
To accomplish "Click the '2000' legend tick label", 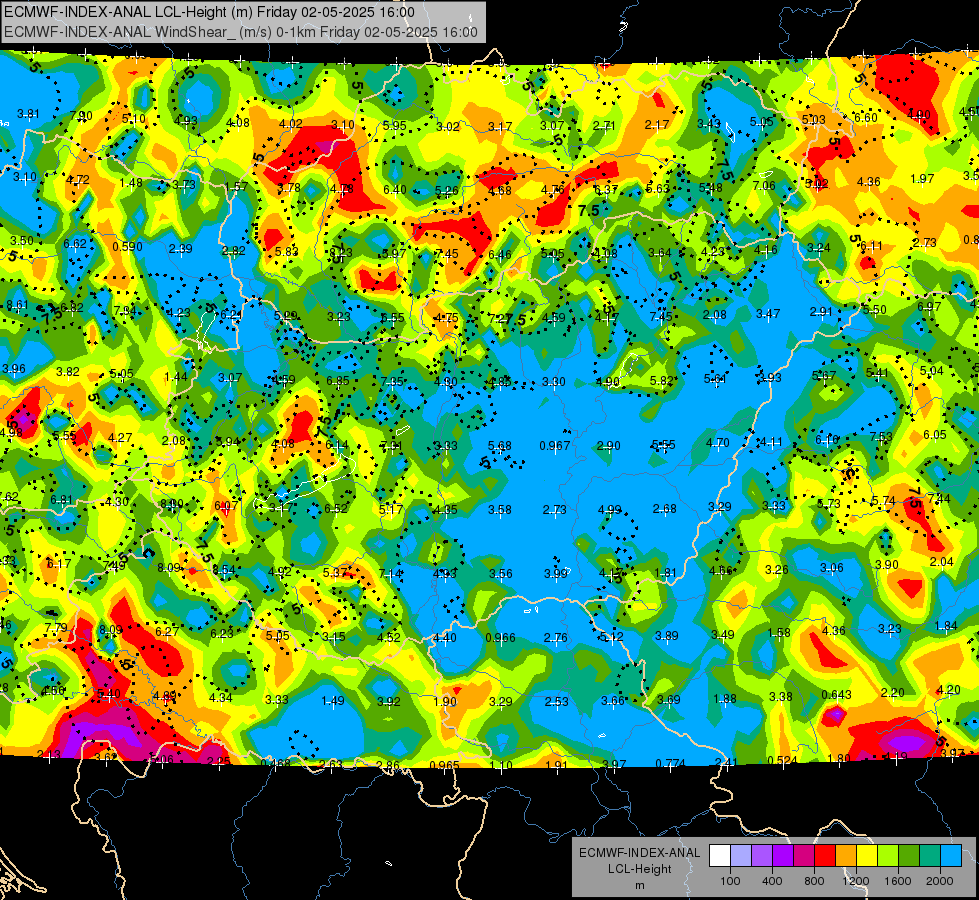I will [x=940, y=881].
